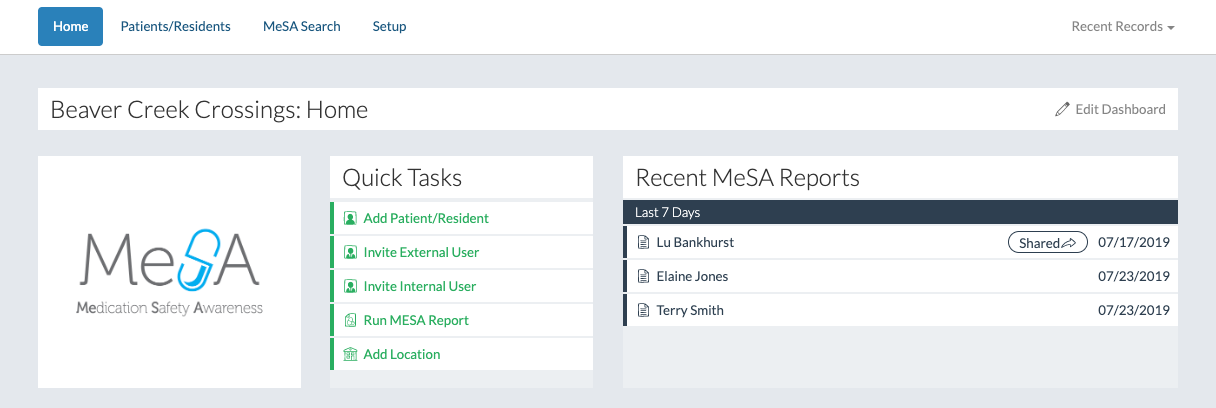Expand the Recent Records dropdown

(1122, 27)
